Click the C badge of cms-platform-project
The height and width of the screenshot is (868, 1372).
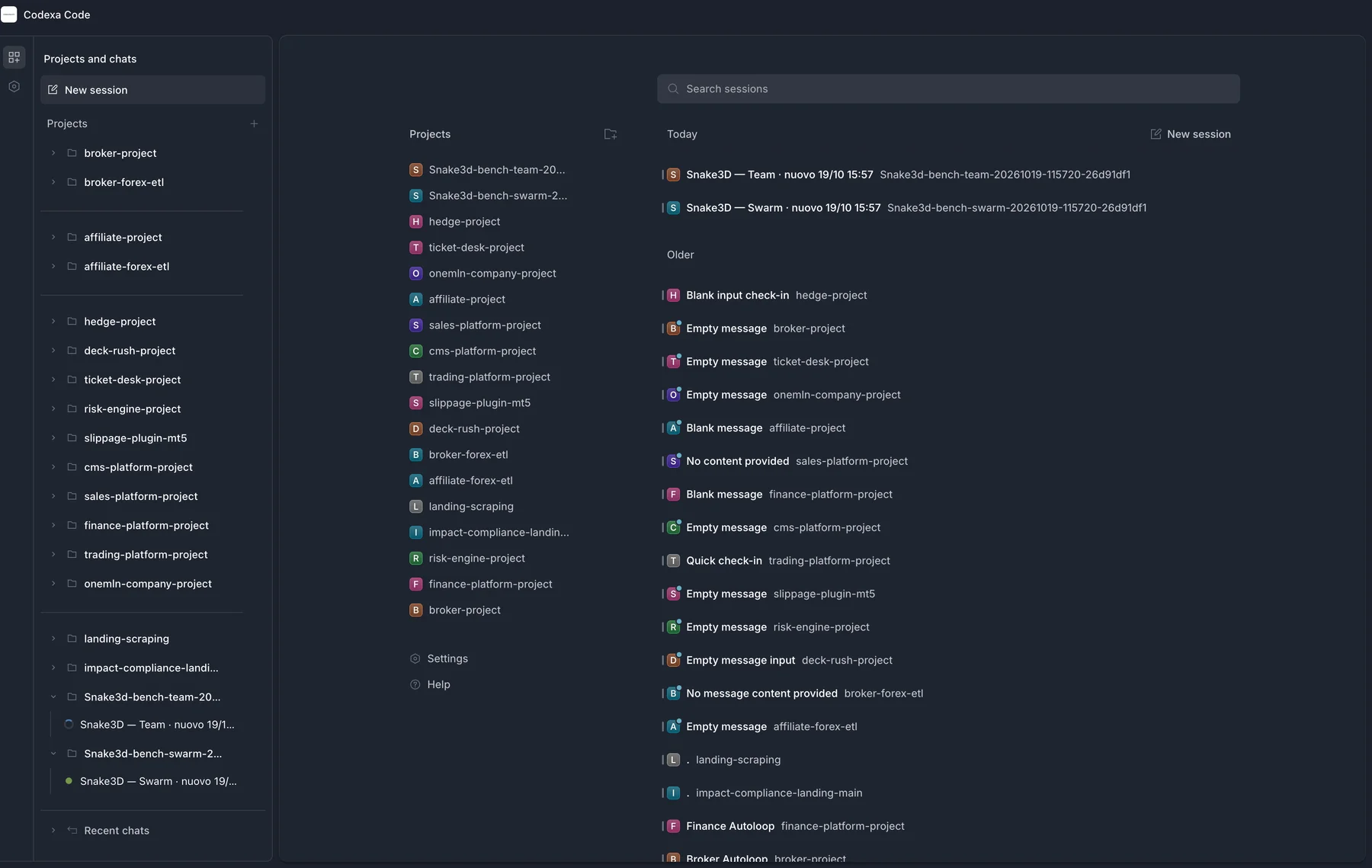415,351
